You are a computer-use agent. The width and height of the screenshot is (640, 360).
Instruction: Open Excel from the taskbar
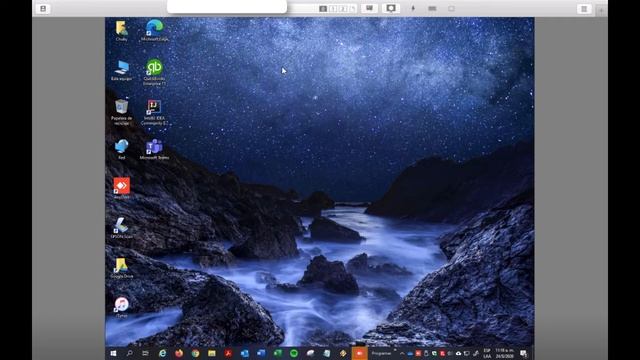(x=278, y=353)
